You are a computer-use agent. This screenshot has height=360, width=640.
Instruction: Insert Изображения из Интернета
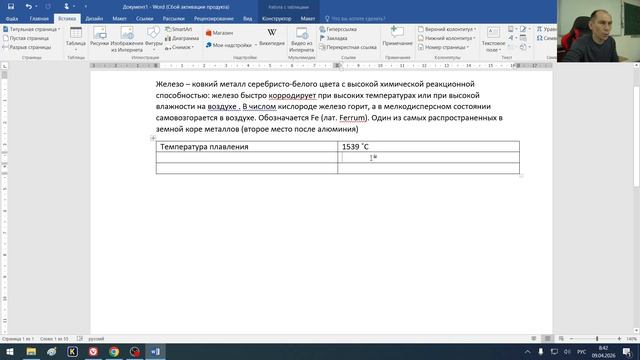click(127, 39)
